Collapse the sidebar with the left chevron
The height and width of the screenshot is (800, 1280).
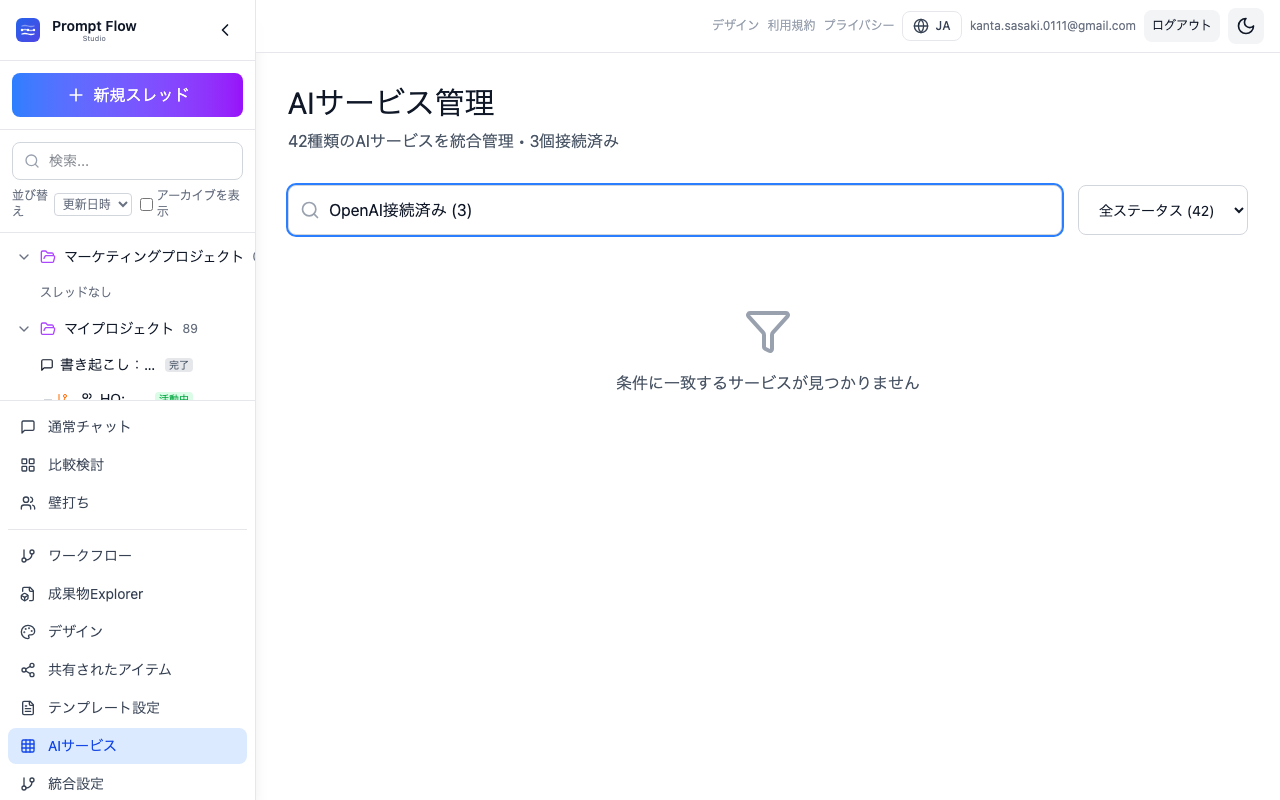click(x=225, y=30)
